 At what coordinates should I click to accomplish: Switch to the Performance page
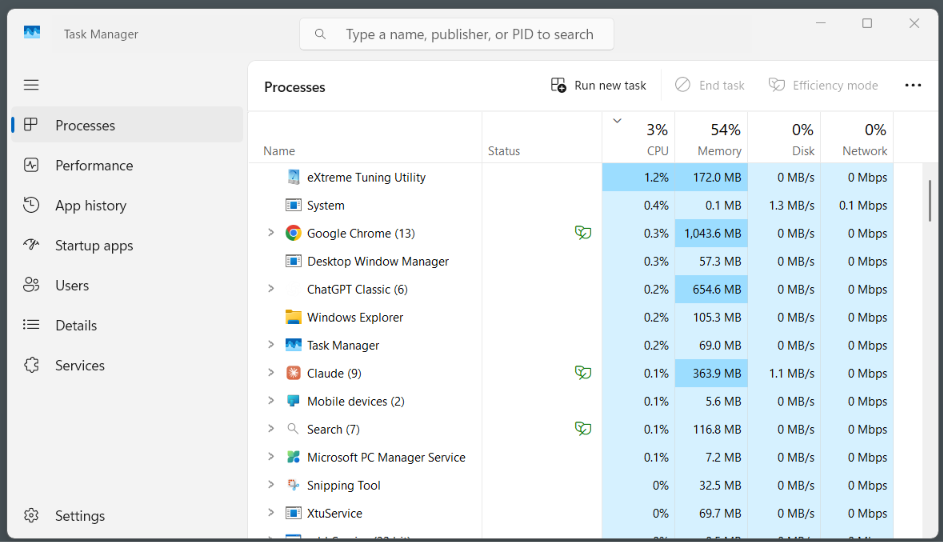127,165
